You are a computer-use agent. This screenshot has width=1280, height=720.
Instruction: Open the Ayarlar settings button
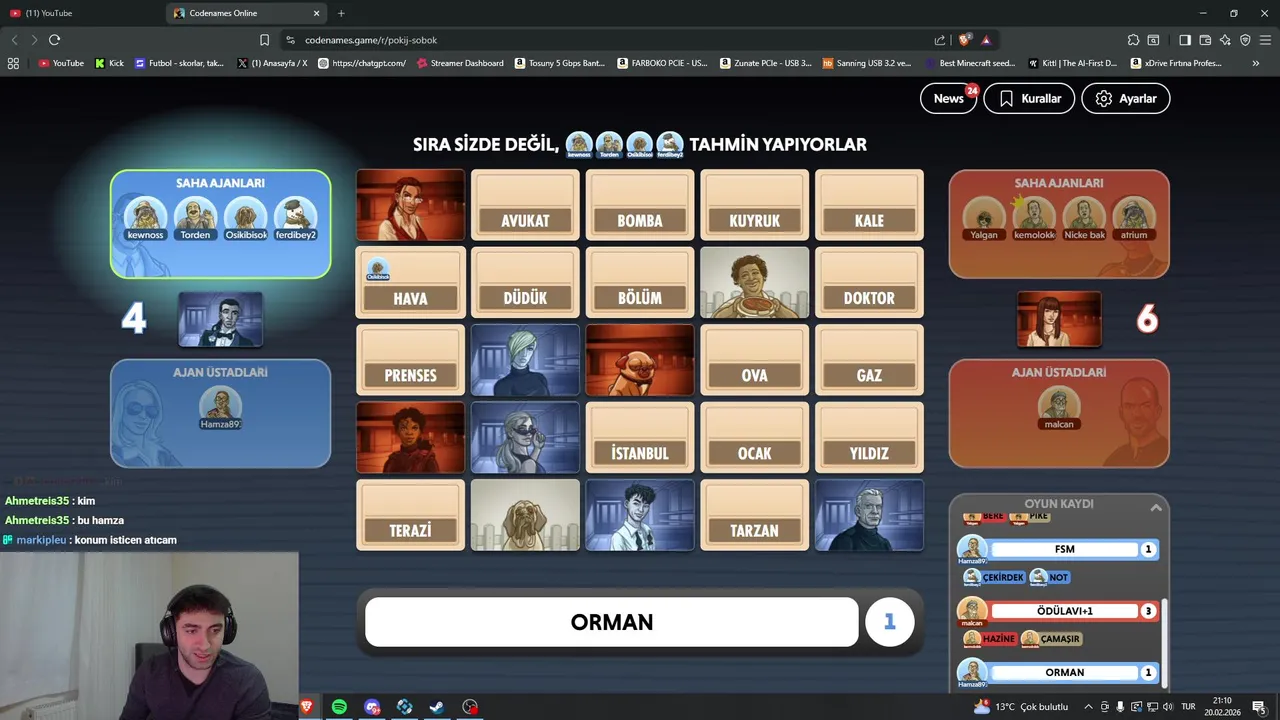1125,98
